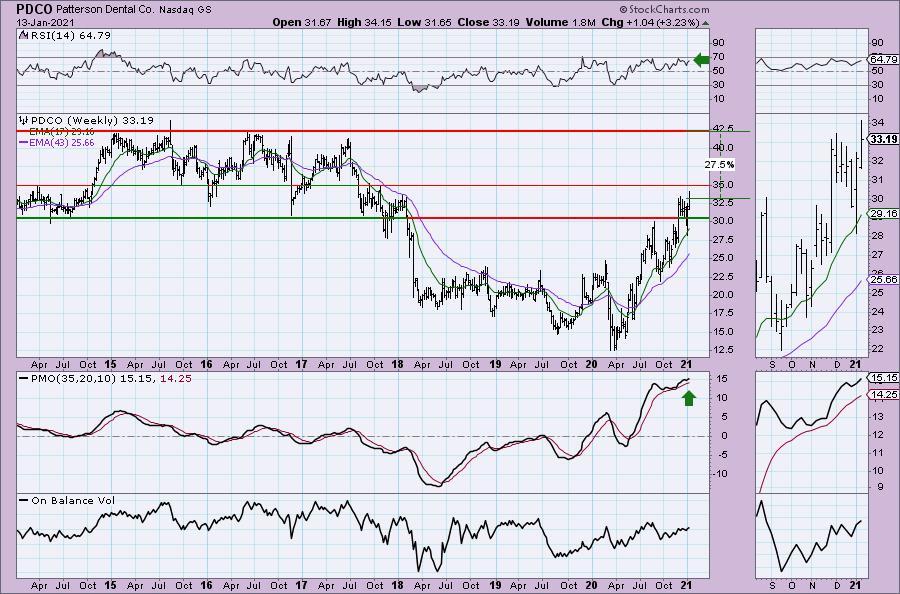
Task: Click the purple line swatch of EMA(43)
Action: click(x=24, y=142)
